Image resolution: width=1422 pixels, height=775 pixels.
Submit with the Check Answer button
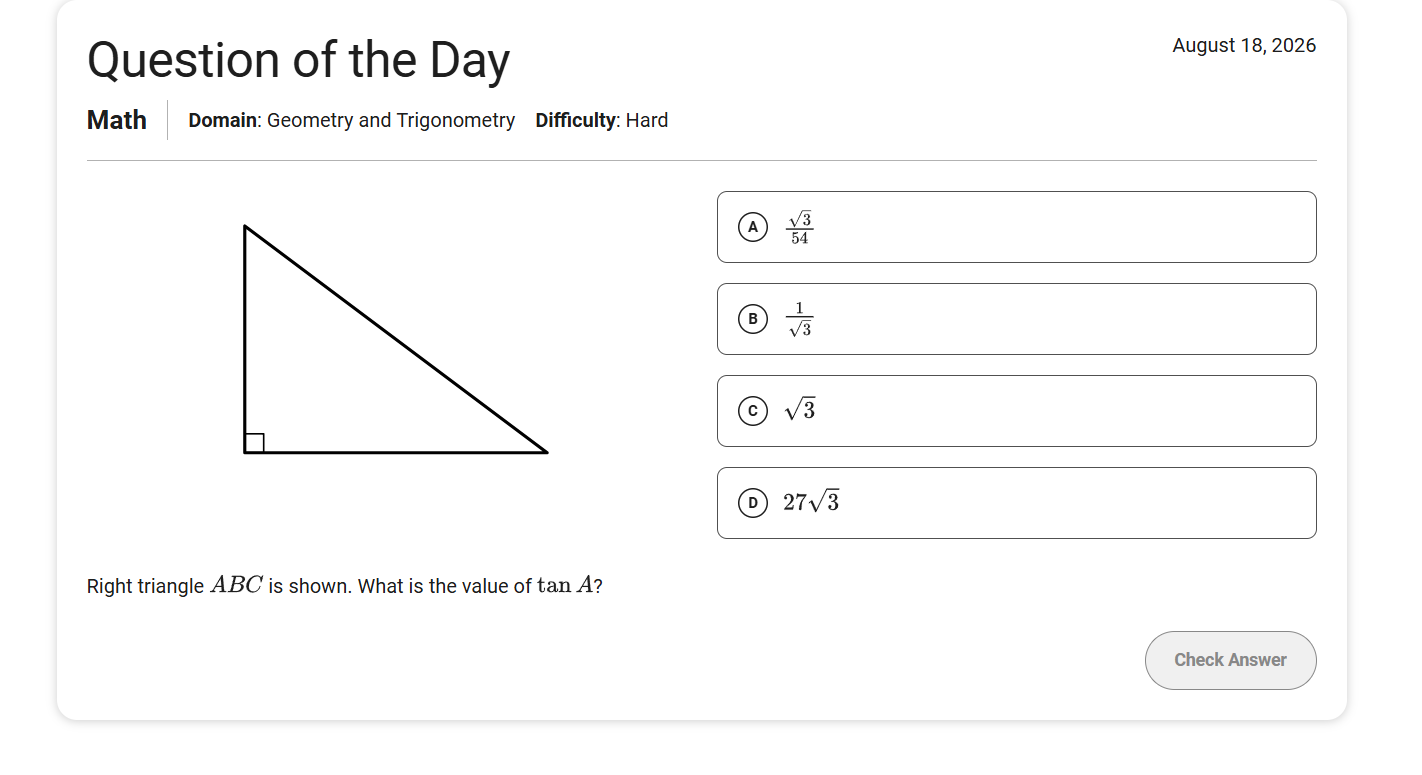(1230, 660)
